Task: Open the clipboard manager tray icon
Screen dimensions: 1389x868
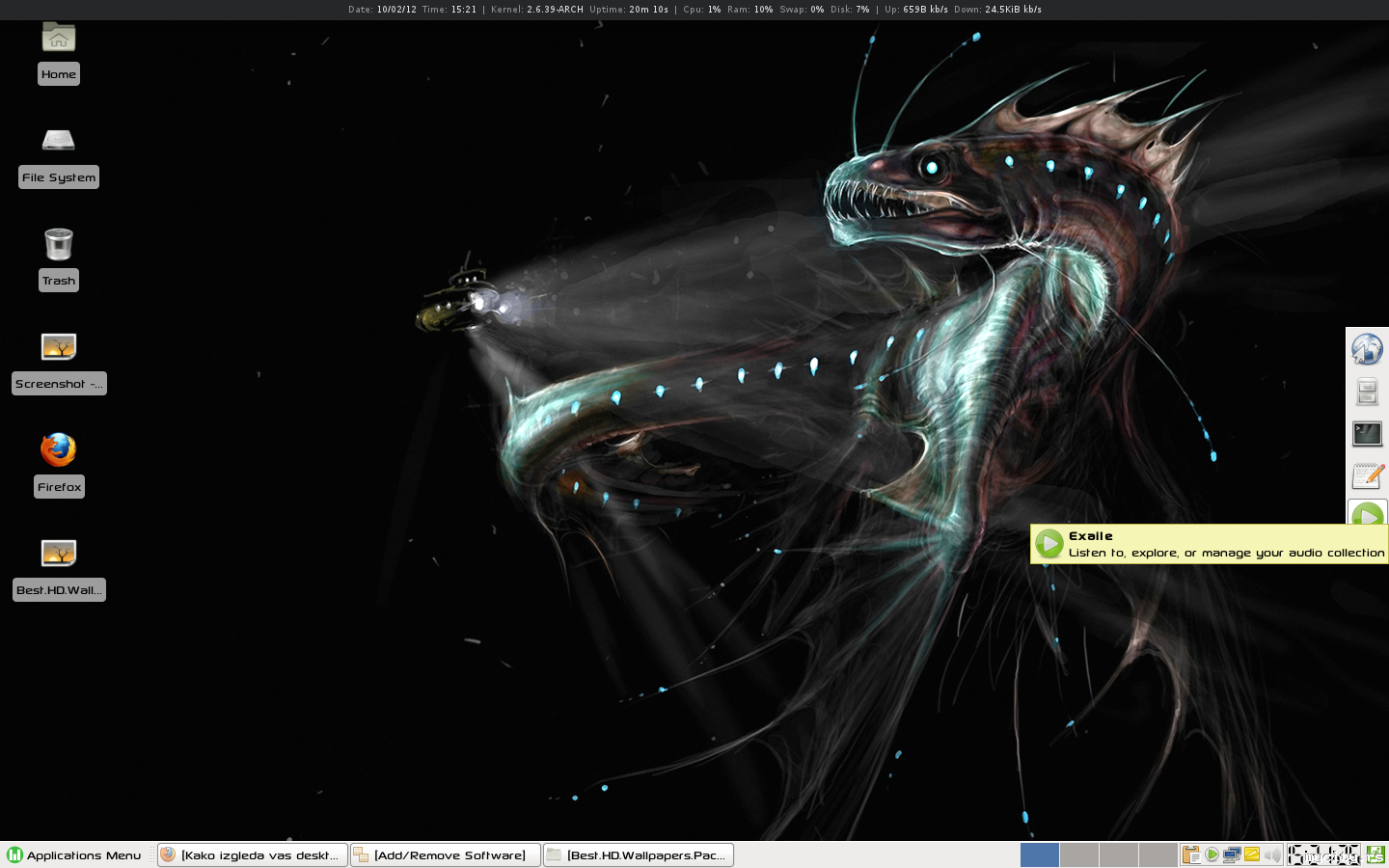Action: coord(1191,855)
